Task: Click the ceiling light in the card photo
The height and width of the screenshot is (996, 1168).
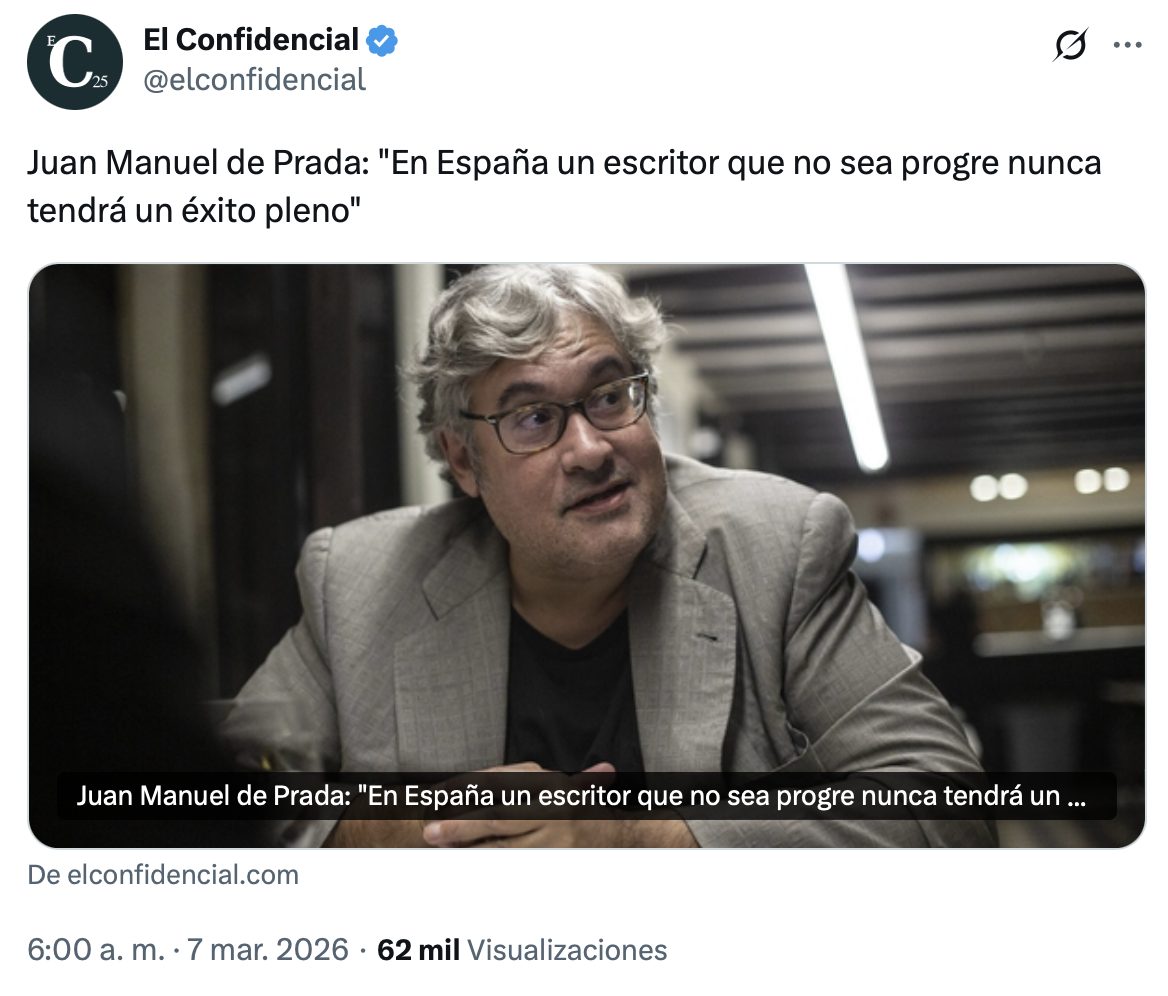Action: click(x=845, y=365)
